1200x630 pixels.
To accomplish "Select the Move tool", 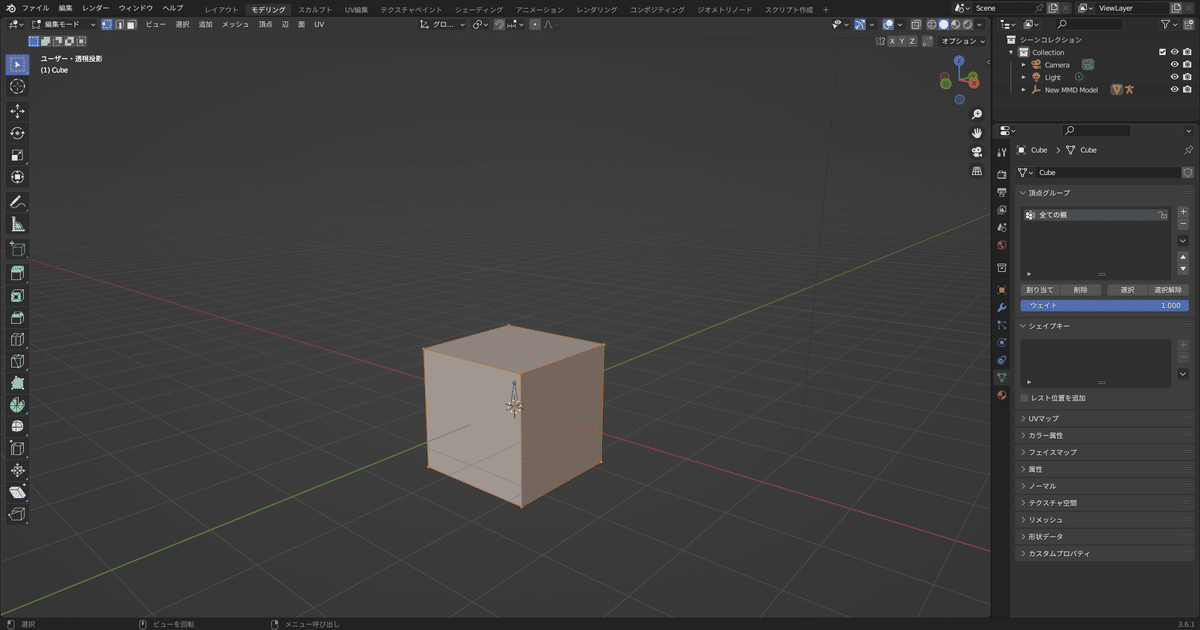I will click(17, 111).
